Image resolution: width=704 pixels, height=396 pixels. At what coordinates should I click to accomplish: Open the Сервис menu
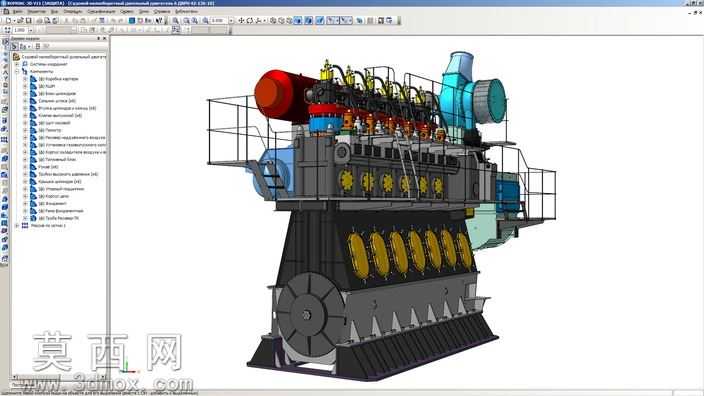coord(127,12)
